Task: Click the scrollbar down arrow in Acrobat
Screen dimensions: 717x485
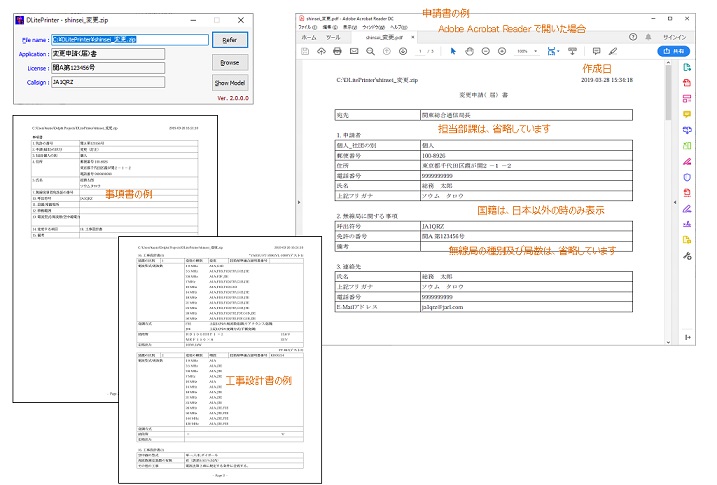Action: pos(668,342)
